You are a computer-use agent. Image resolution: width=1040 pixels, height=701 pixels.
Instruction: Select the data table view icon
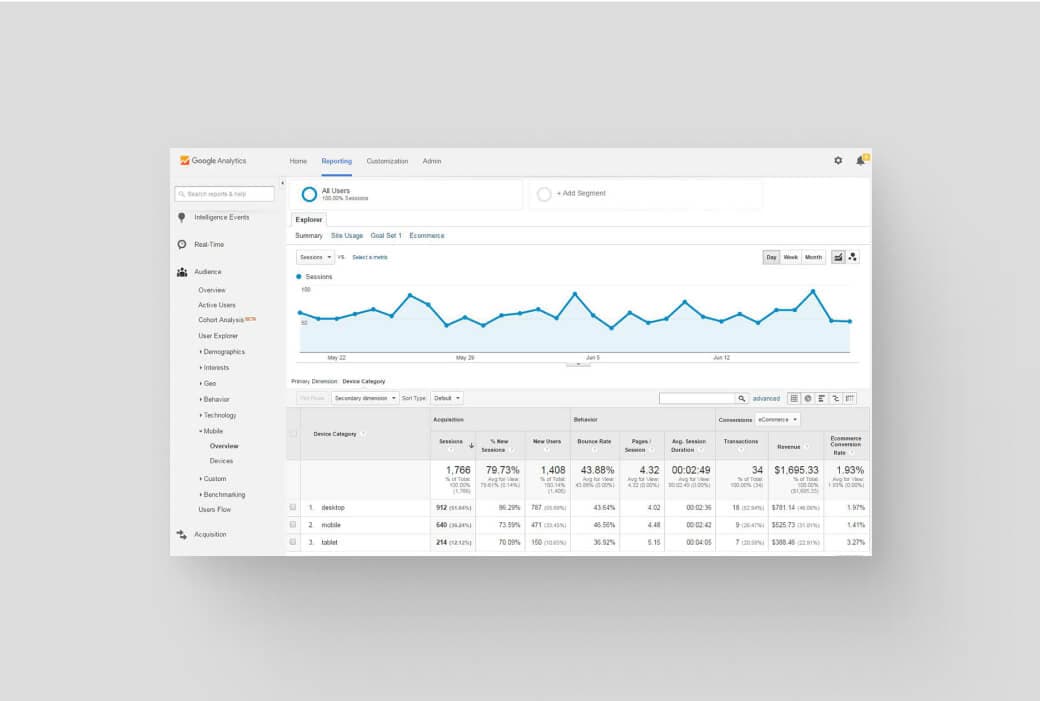coord(794,399)
